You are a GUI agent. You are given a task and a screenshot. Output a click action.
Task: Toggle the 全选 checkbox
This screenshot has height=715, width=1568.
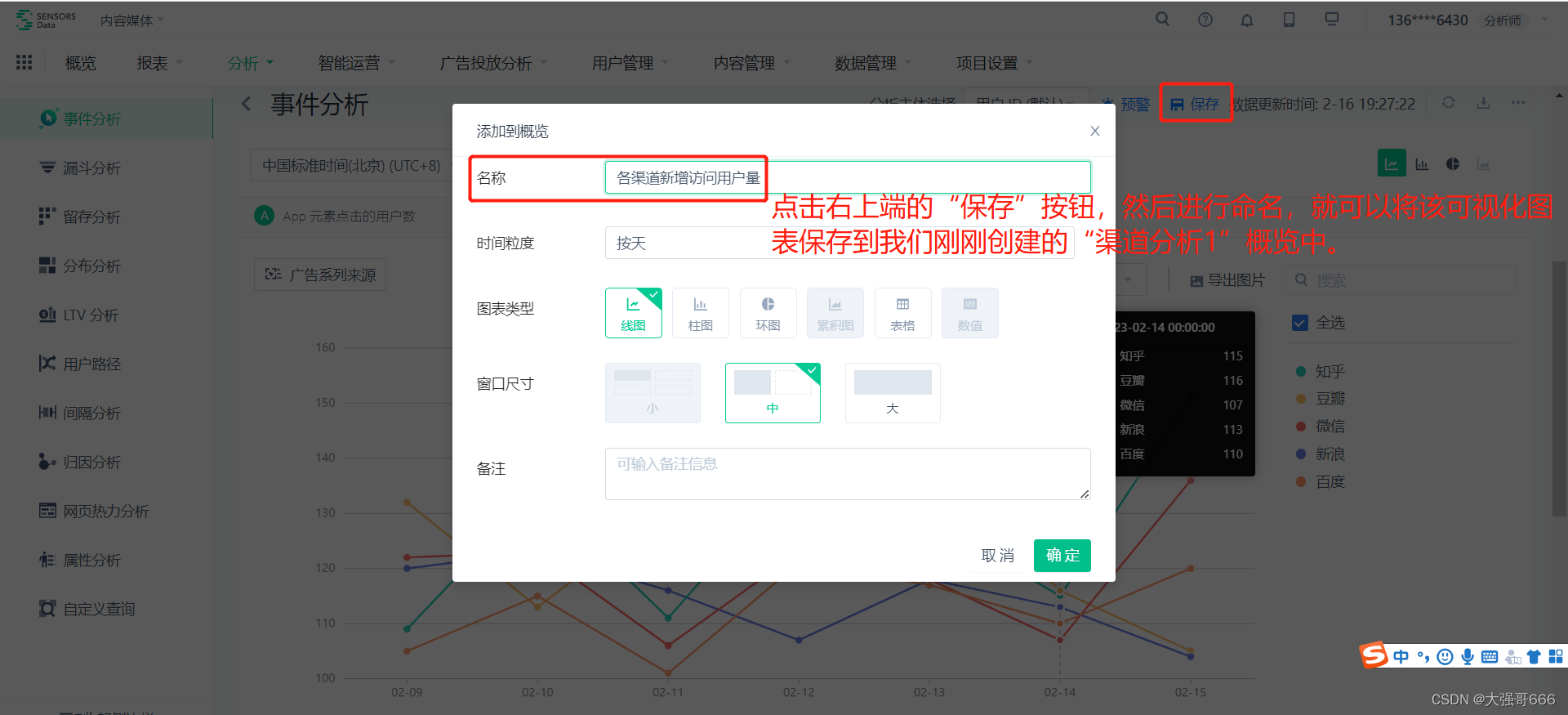[1300, 323]
